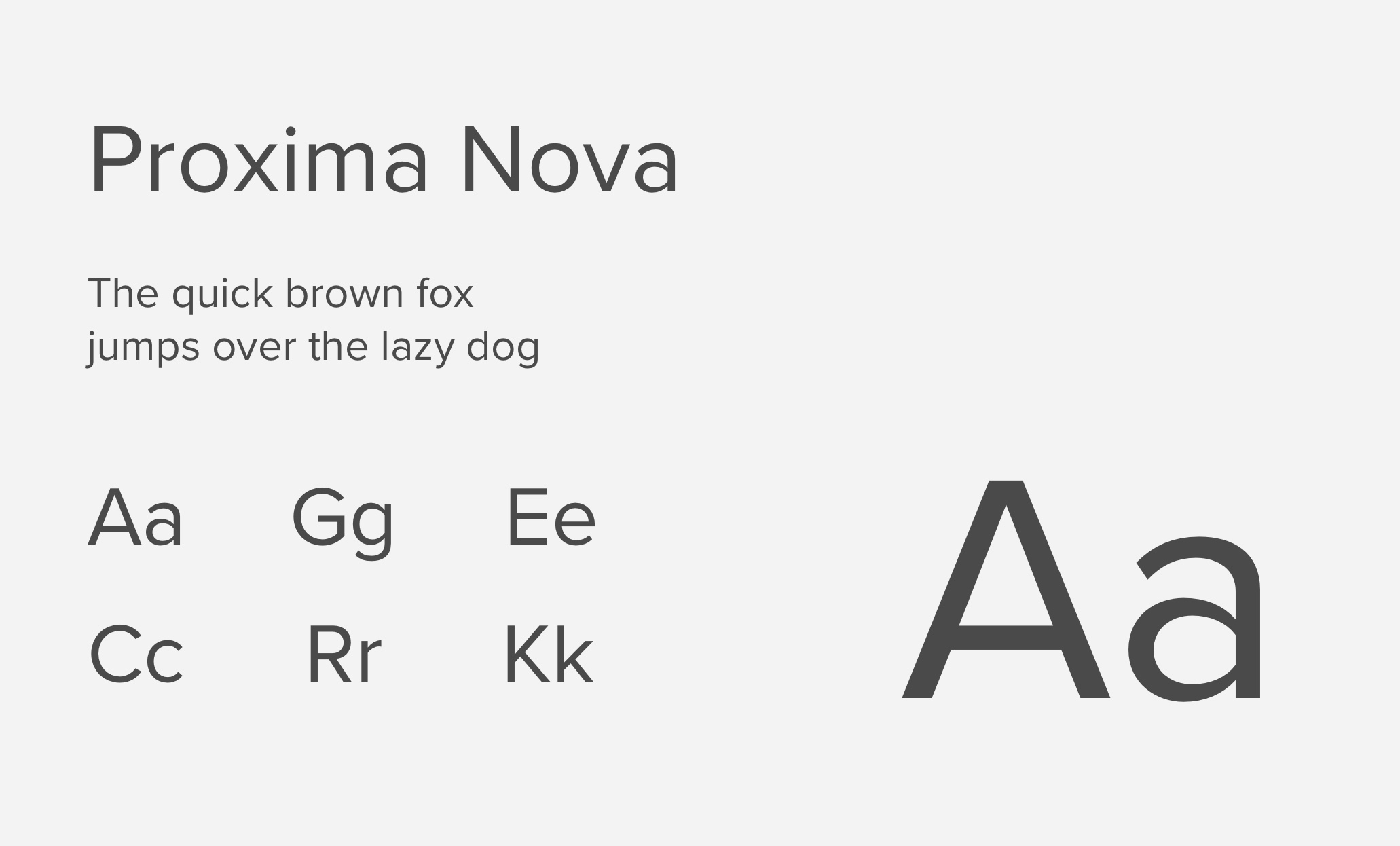Viewport: 1400px width, 846px height.
Task: Select the "Cc" glyph sample
Action: pos(136,655)
